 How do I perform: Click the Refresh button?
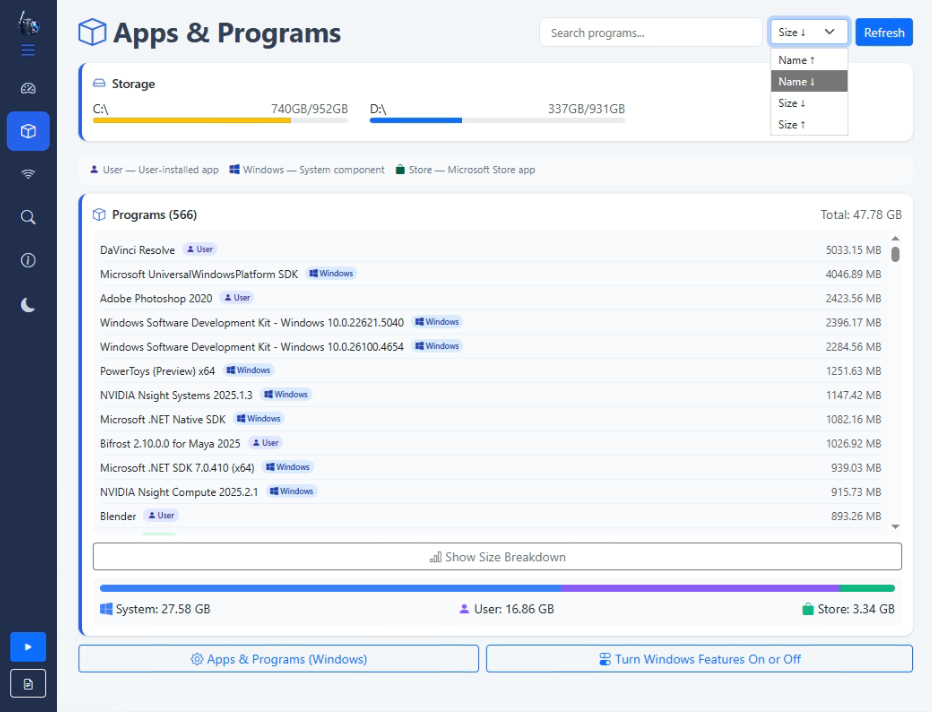point(884,31)
